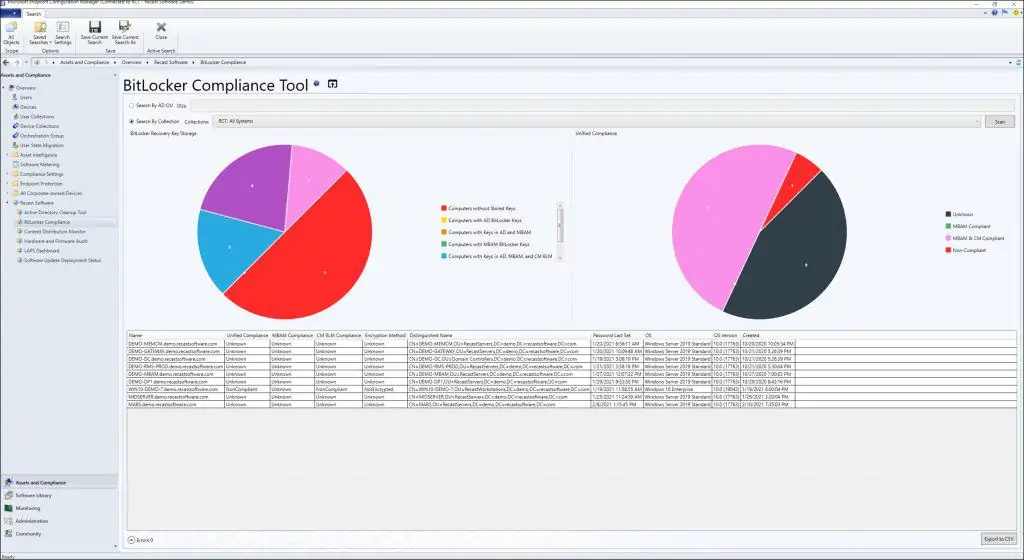Click Assets and Compliance in breadcrumb
Image resolution: width=1024 pixels, height=560 pixels.
pos(84,63)
